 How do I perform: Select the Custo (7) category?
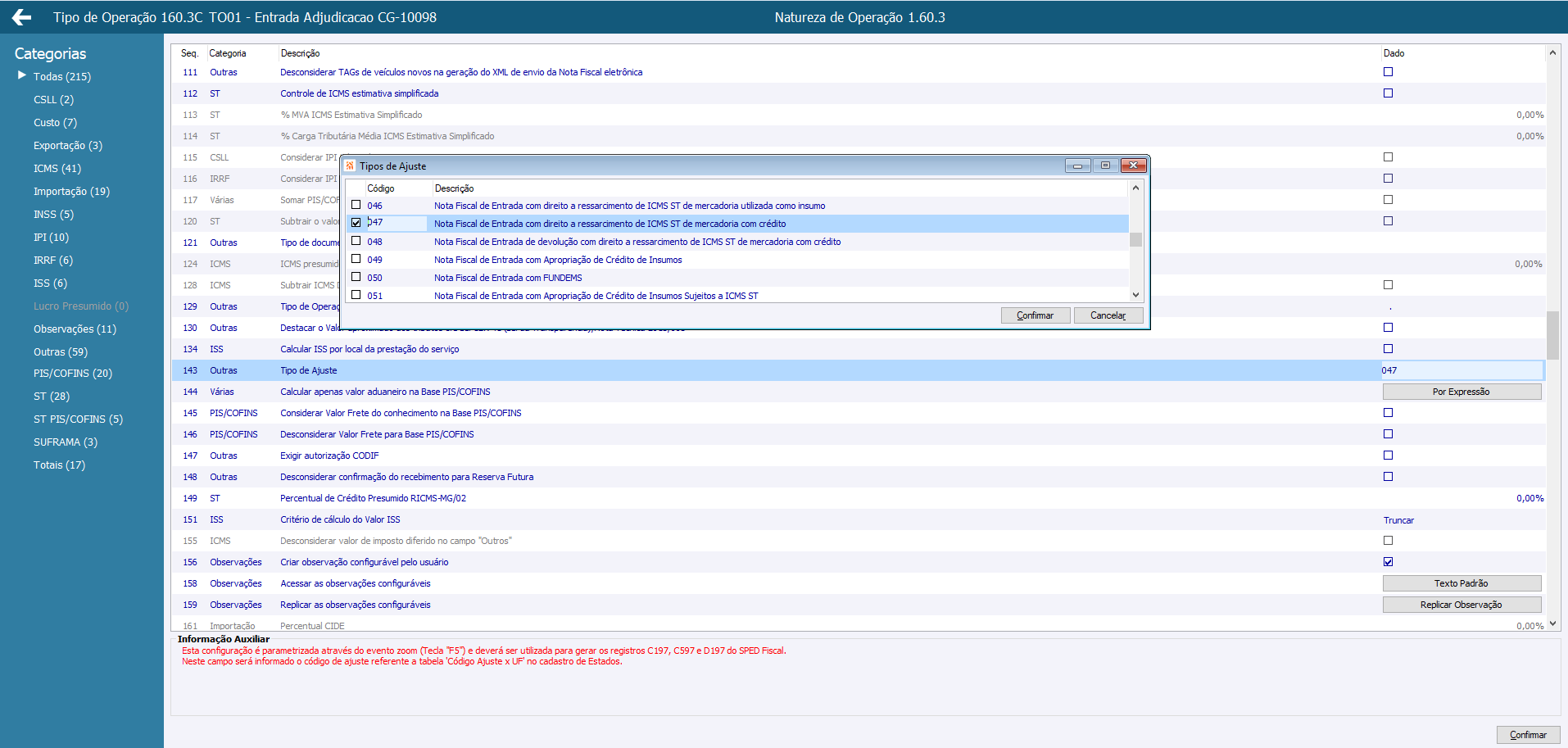point(55,122)
